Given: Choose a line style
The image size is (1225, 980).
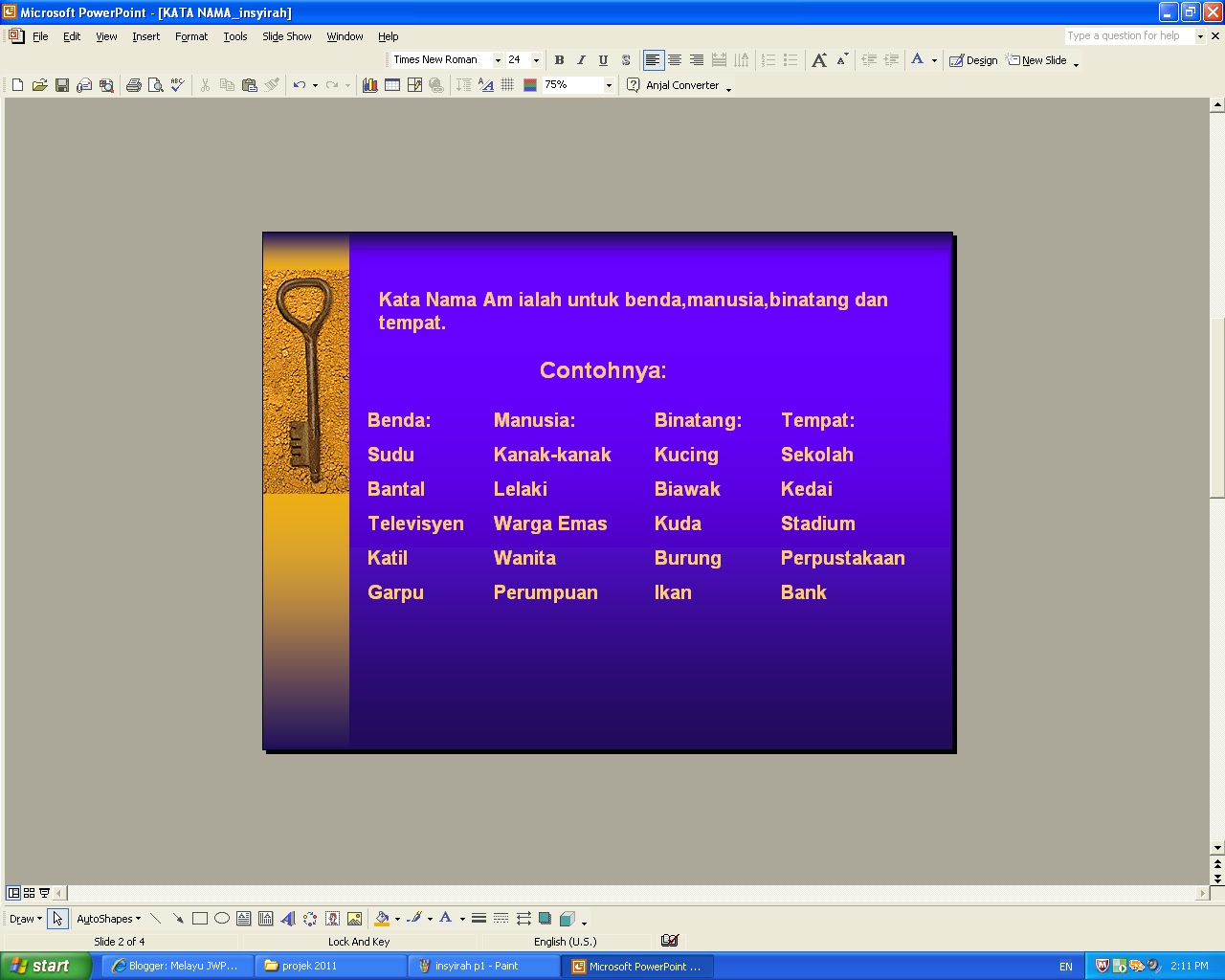Looking at the screenshot, I should click(479, 919).
